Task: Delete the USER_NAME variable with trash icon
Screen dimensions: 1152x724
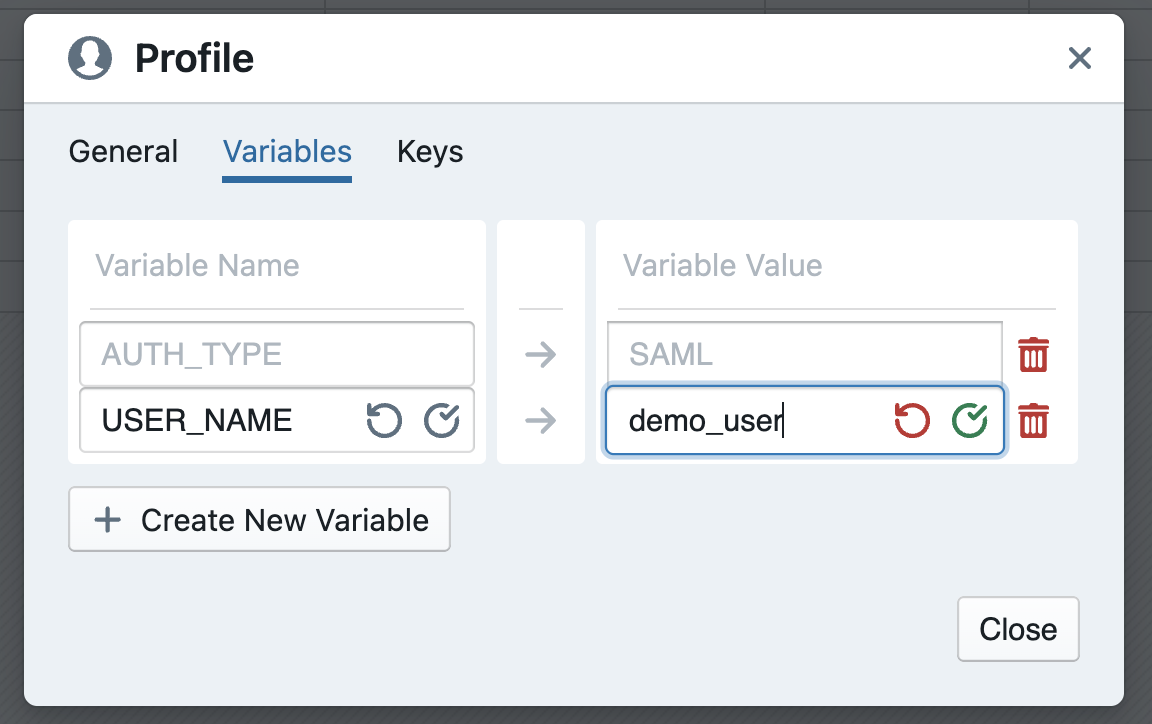Action: 1033,421
